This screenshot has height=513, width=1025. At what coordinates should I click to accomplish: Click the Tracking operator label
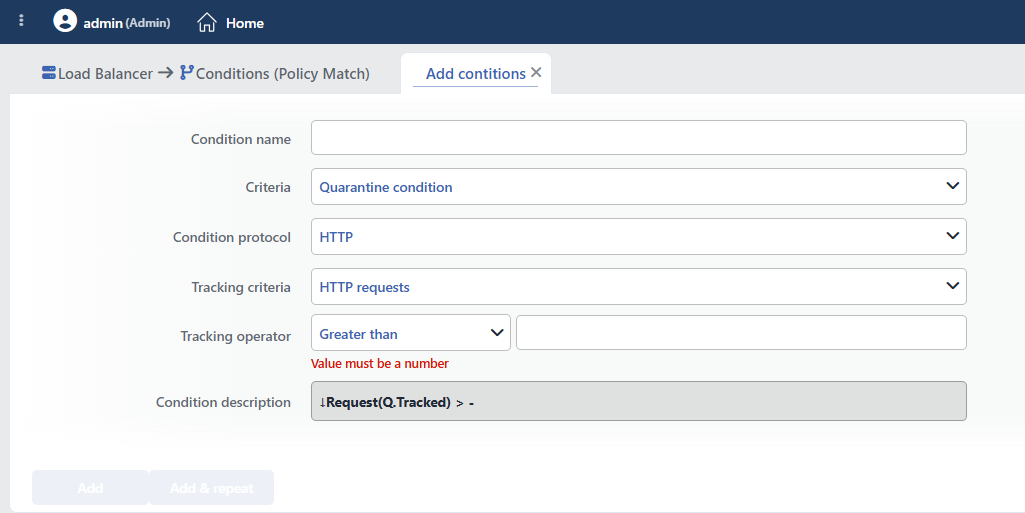(x=236, y=337)
